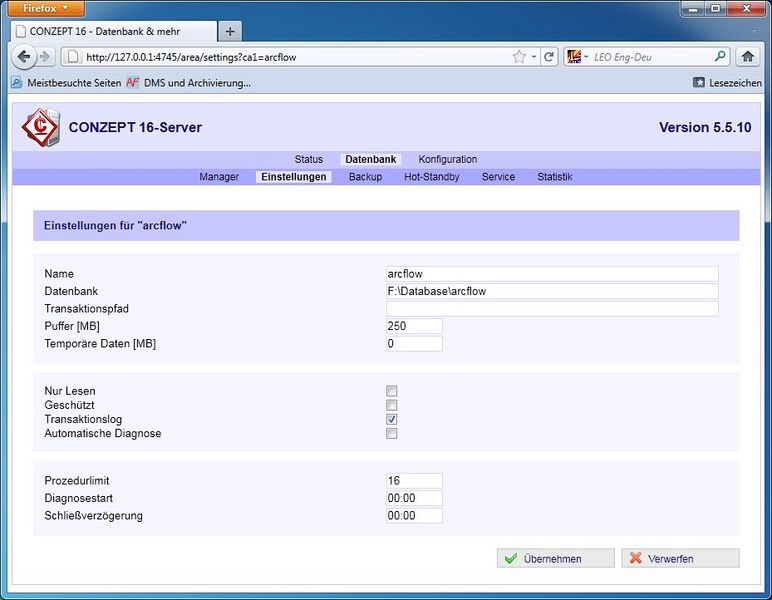The height and width of the screenshot is (600, 772).
Task: Click the Version 5.5.10 text
Action: pyautogui.click(x=705, y=127)
